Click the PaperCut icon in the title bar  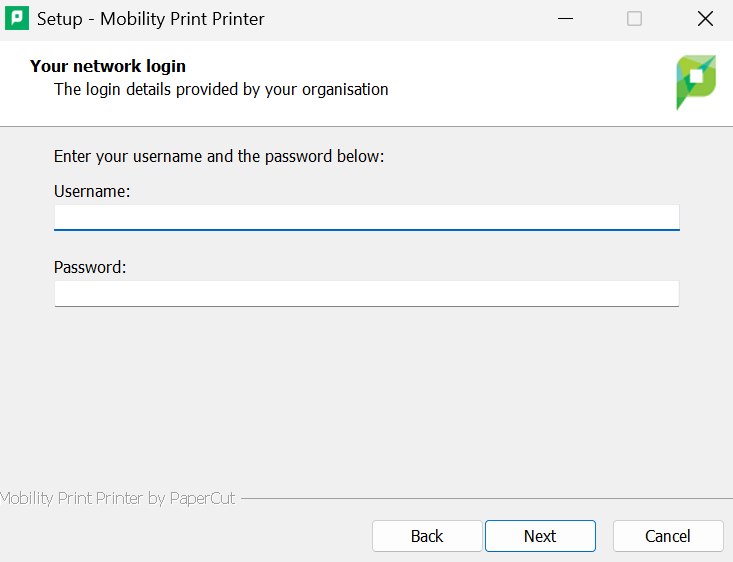point(17,19)
